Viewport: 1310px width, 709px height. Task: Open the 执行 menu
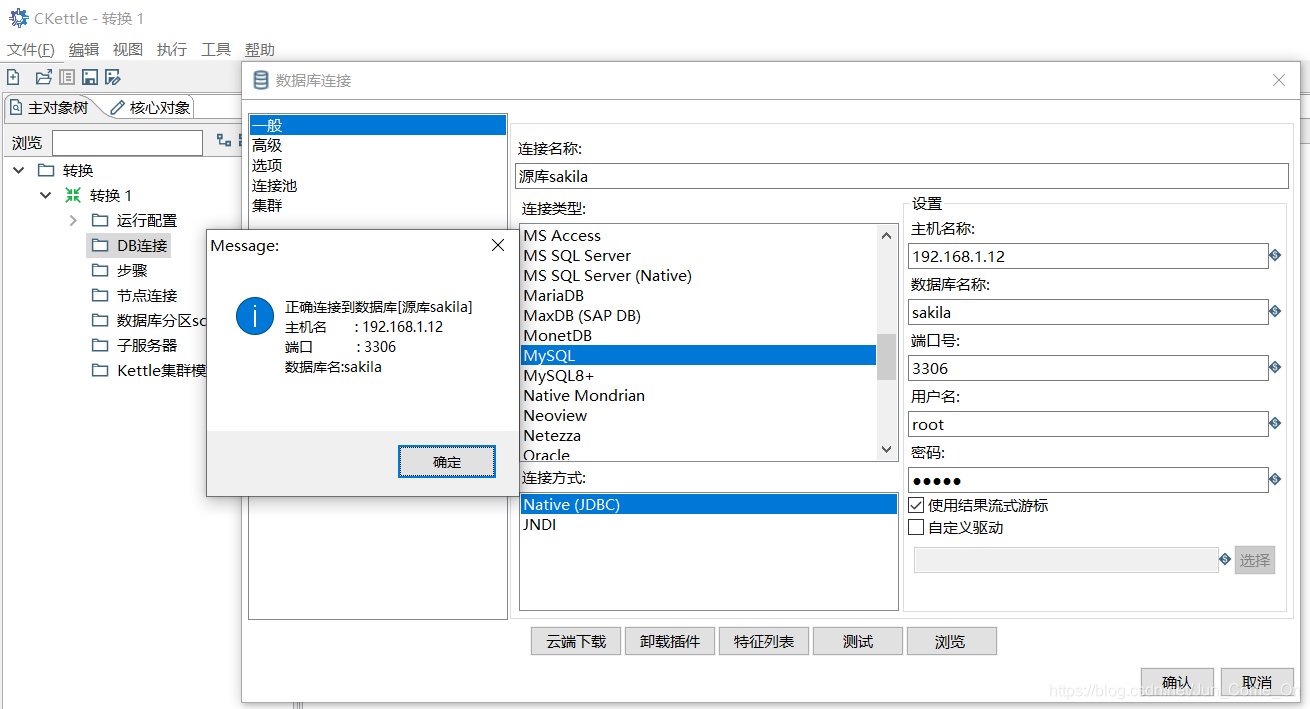tap(171, 49)
